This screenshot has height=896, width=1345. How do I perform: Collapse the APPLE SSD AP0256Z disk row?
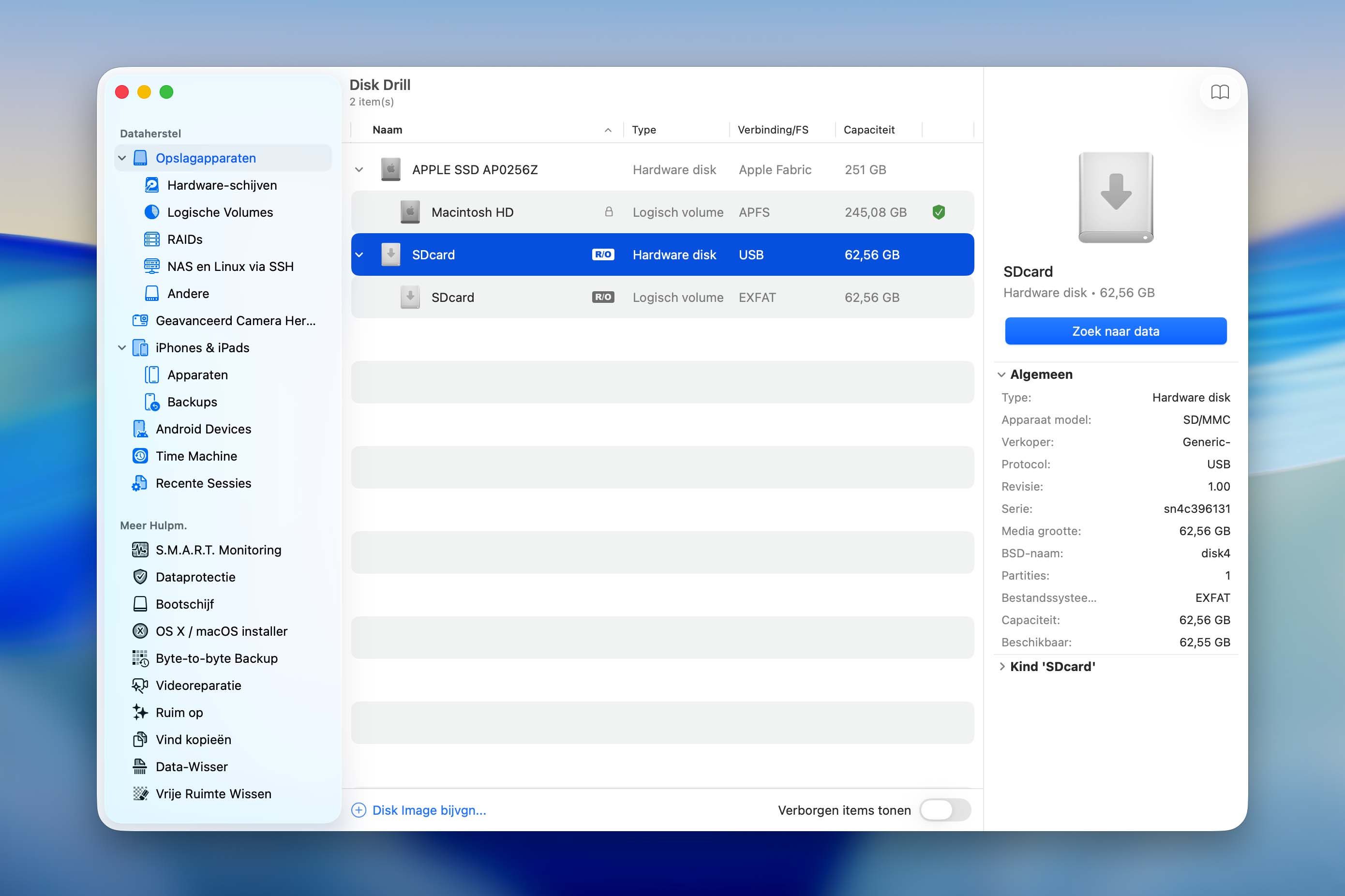pos(359,170)
